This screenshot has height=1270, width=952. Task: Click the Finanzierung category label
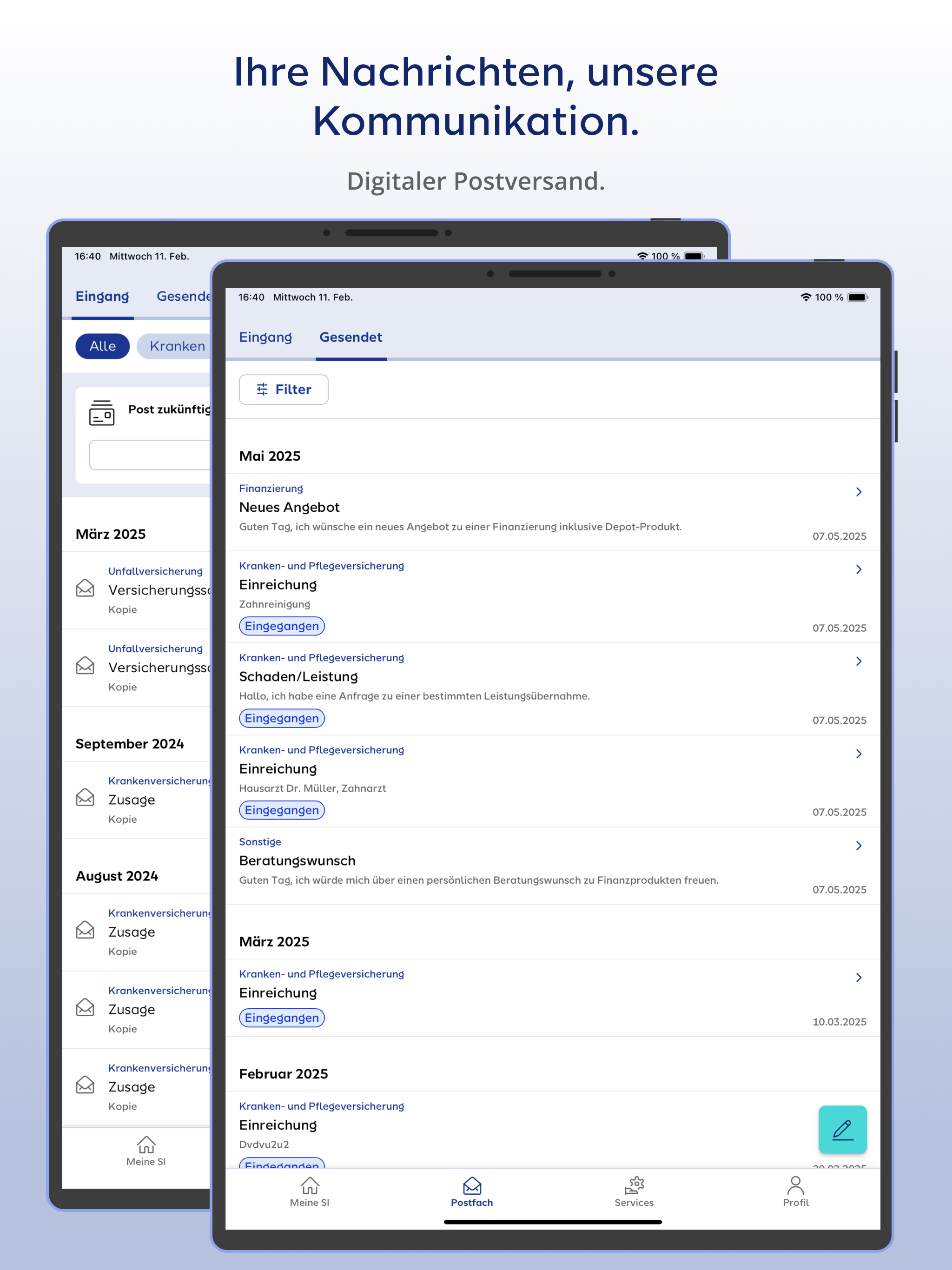(271, 489)
